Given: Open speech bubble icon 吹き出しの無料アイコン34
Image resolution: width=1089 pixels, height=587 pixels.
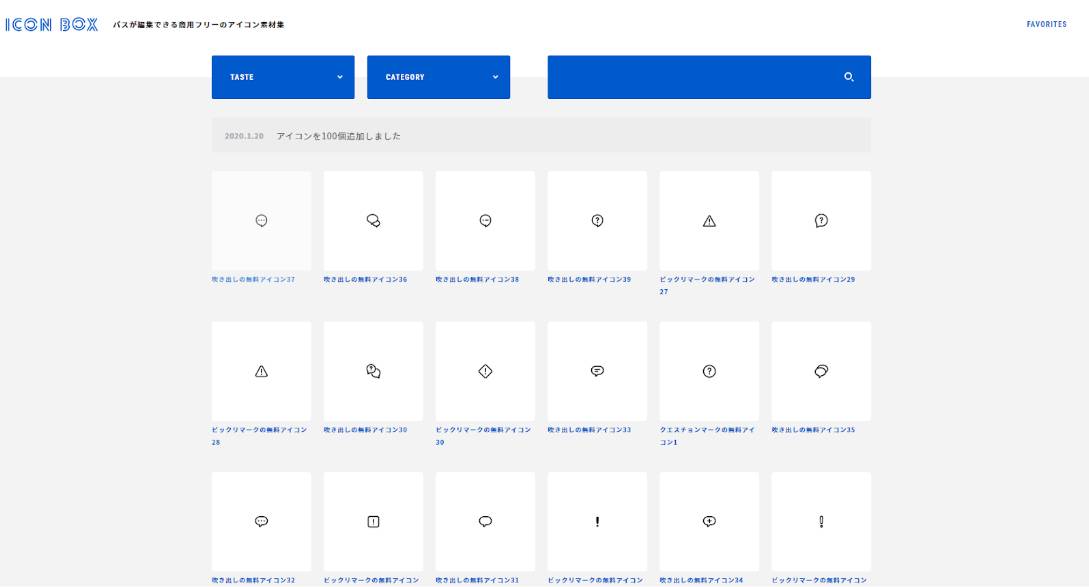Looking at the screenshot, I should tap(709, 521).
